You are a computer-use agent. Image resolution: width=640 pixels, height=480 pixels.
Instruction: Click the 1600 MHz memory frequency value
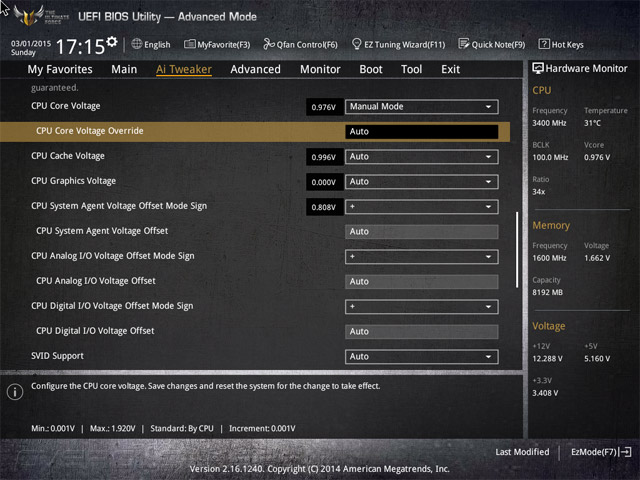click(549, 258)
